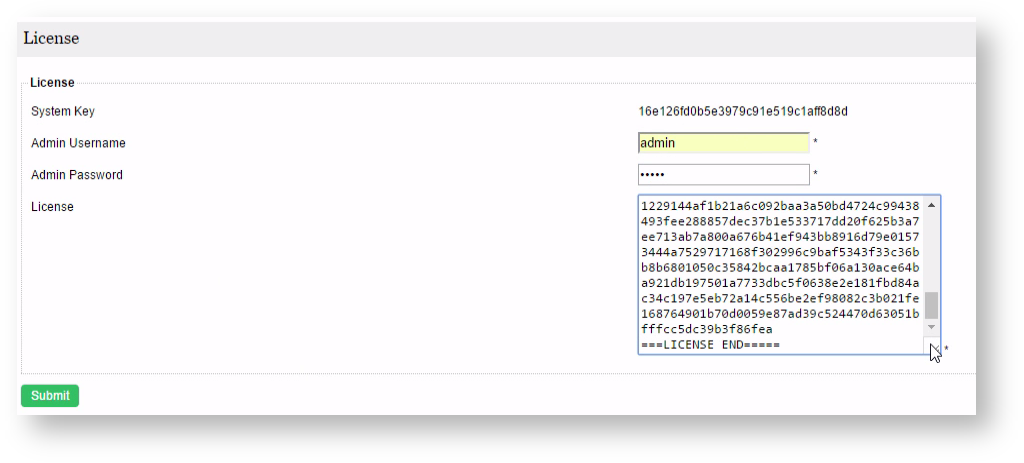Click the required asterisk beside Admin Password

tap(816, 175)
